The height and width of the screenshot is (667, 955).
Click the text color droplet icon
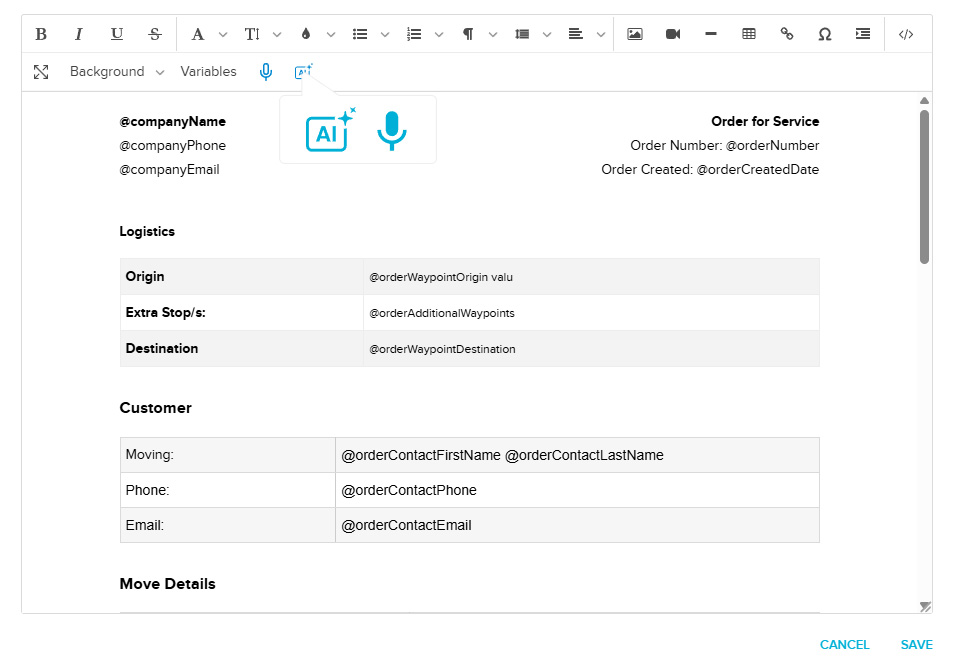coord(306,34)
